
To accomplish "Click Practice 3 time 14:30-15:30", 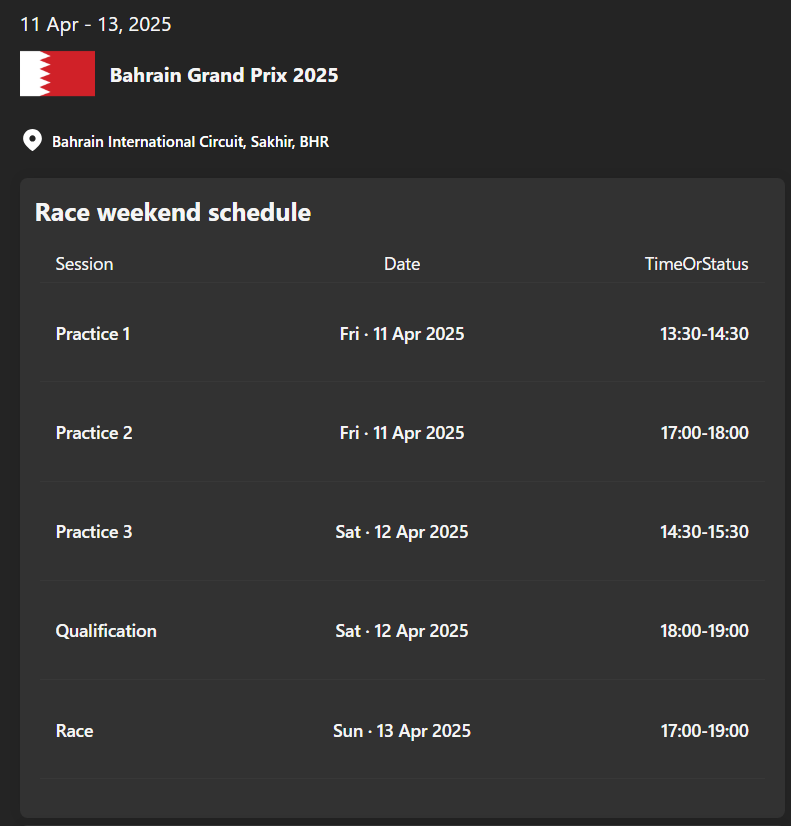I will point(705,532).
